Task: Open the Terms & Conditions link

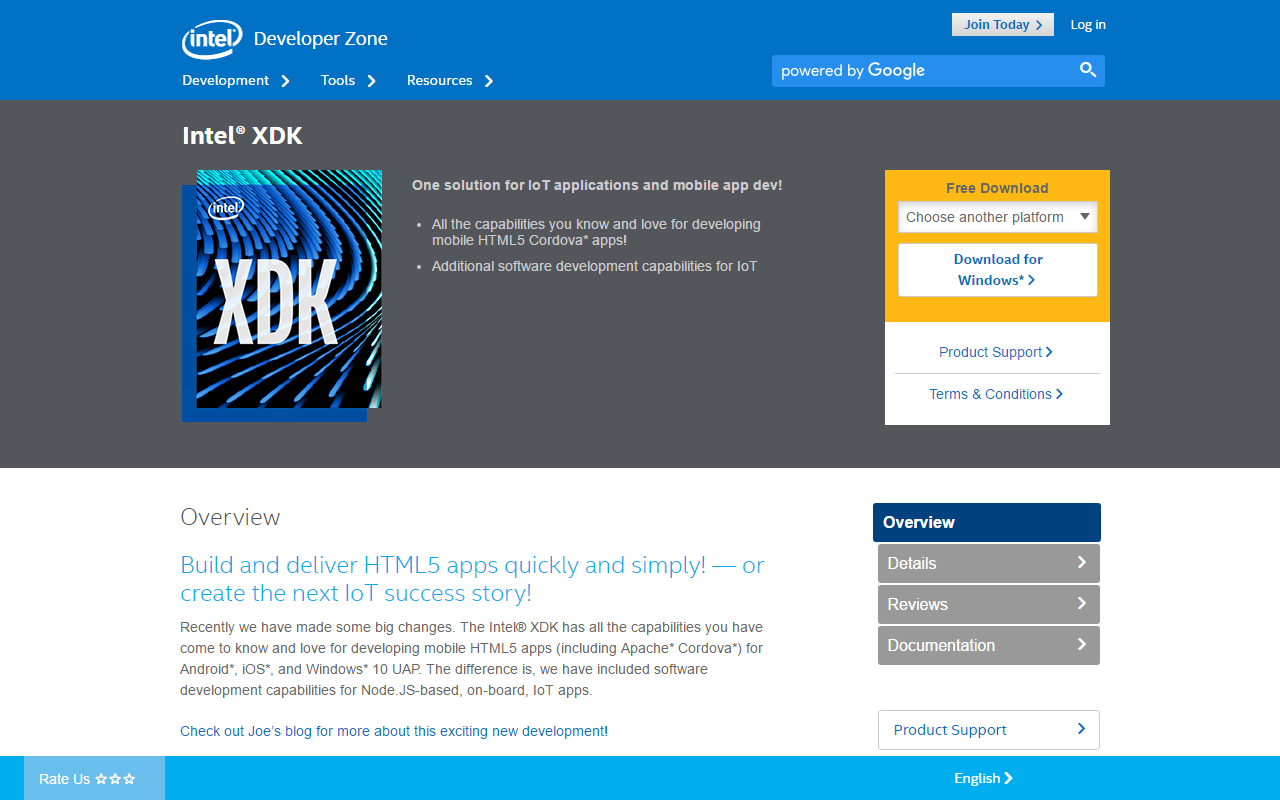Action: (996, 394)
